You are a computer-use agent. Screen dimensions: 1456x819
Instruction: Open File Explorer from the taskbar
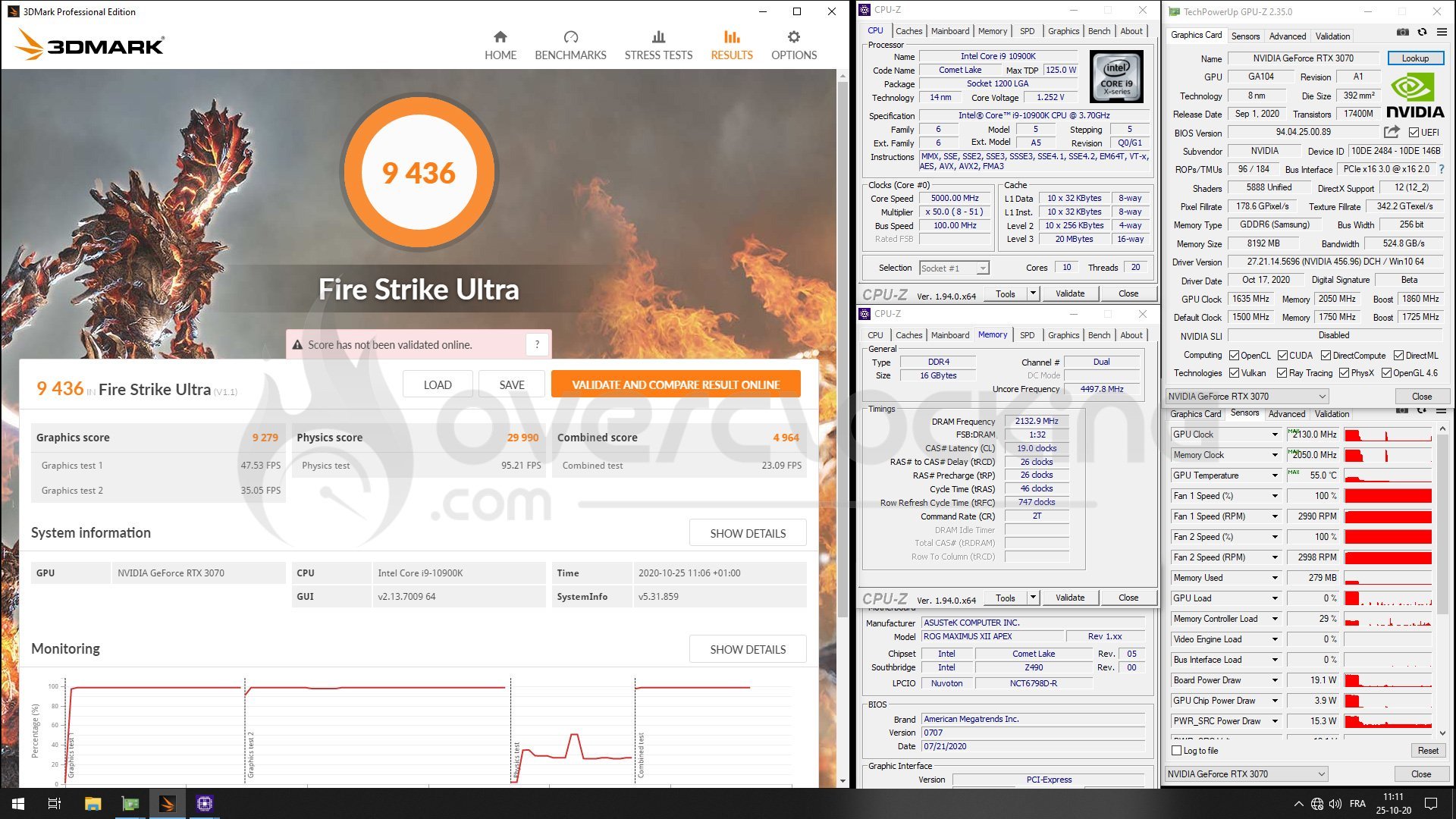(93, 804)
